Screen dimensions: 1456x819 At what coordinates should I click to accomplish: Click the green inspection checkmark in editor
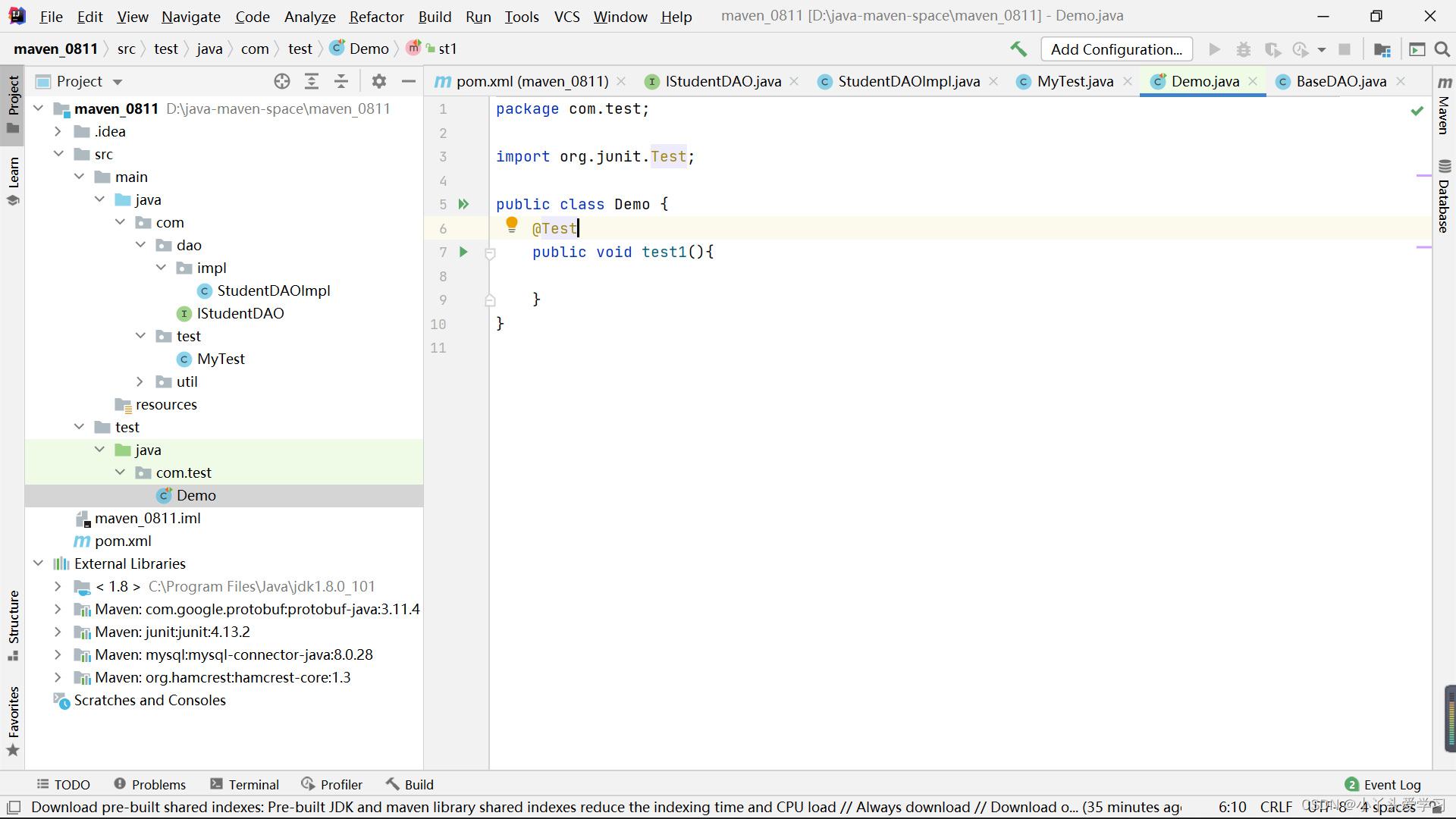(x=1417, y=111)
